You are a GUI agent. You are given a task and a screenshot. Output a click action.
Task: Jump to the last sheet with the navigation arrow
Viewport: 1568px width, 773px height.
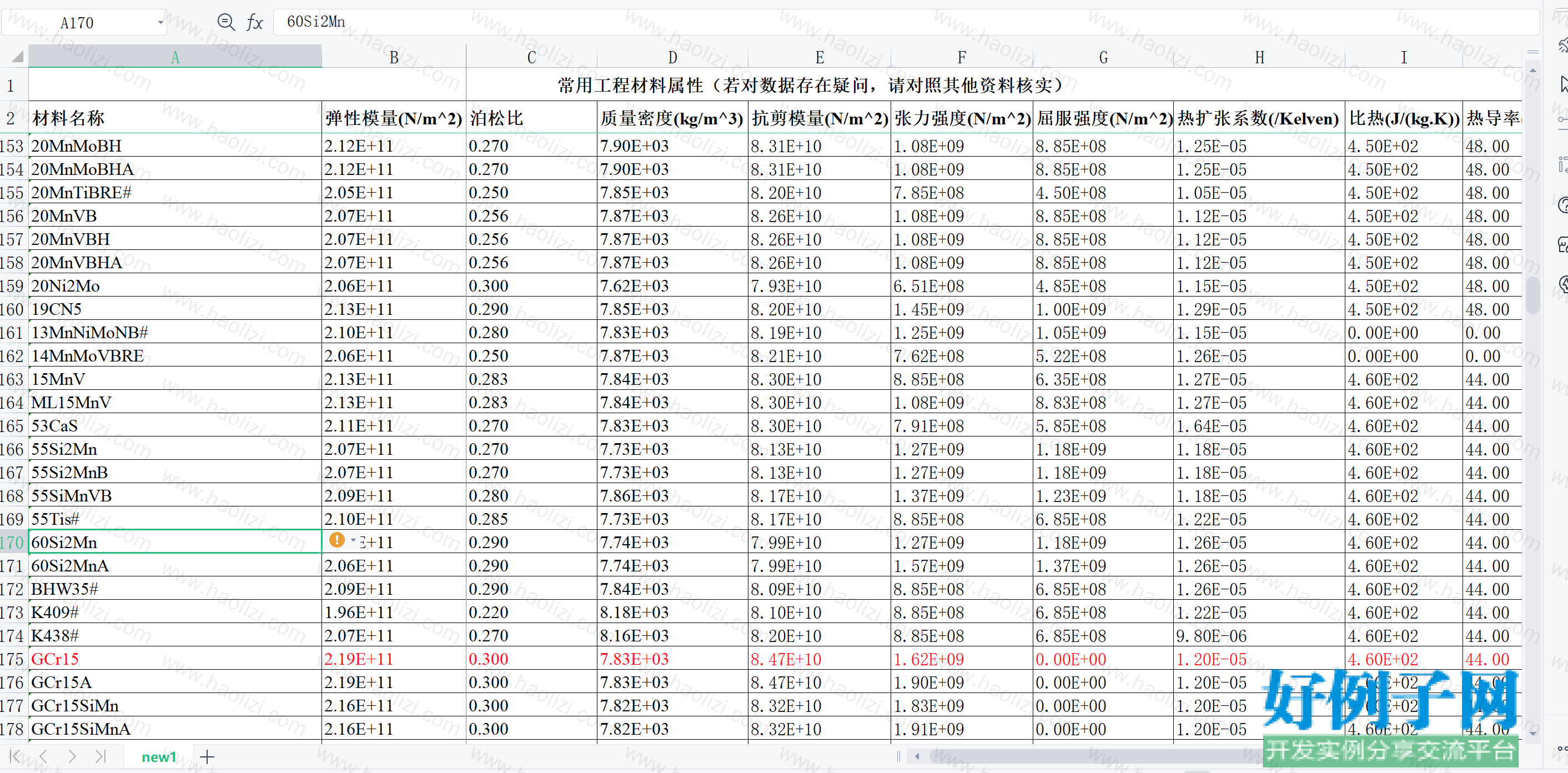[100, 756]
